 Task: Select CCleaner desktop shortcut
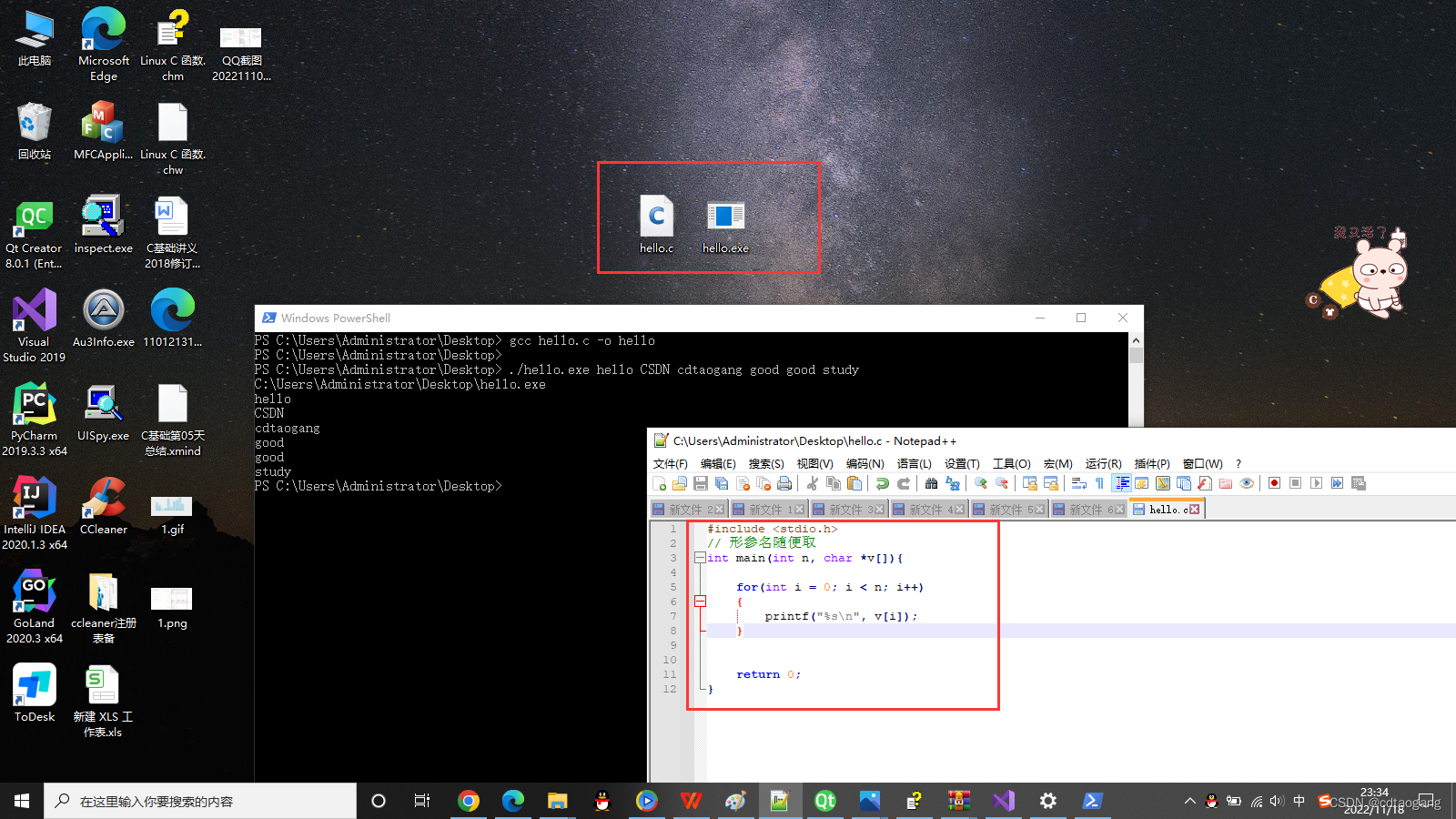[104, 506]
